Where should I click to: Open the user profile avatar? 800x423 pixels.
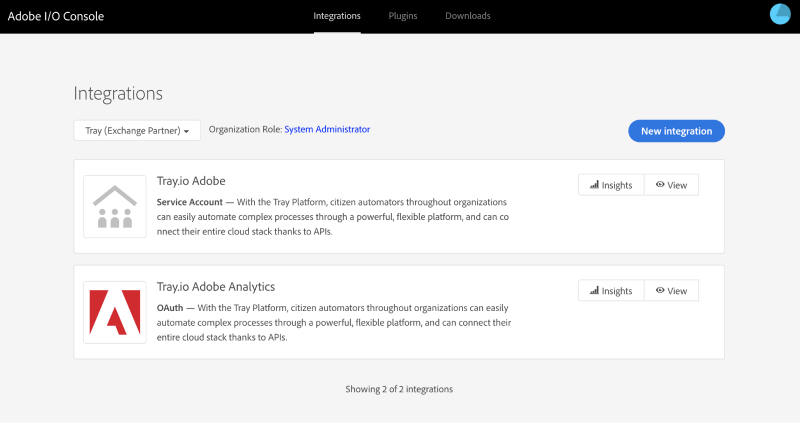tap(779, 15)
